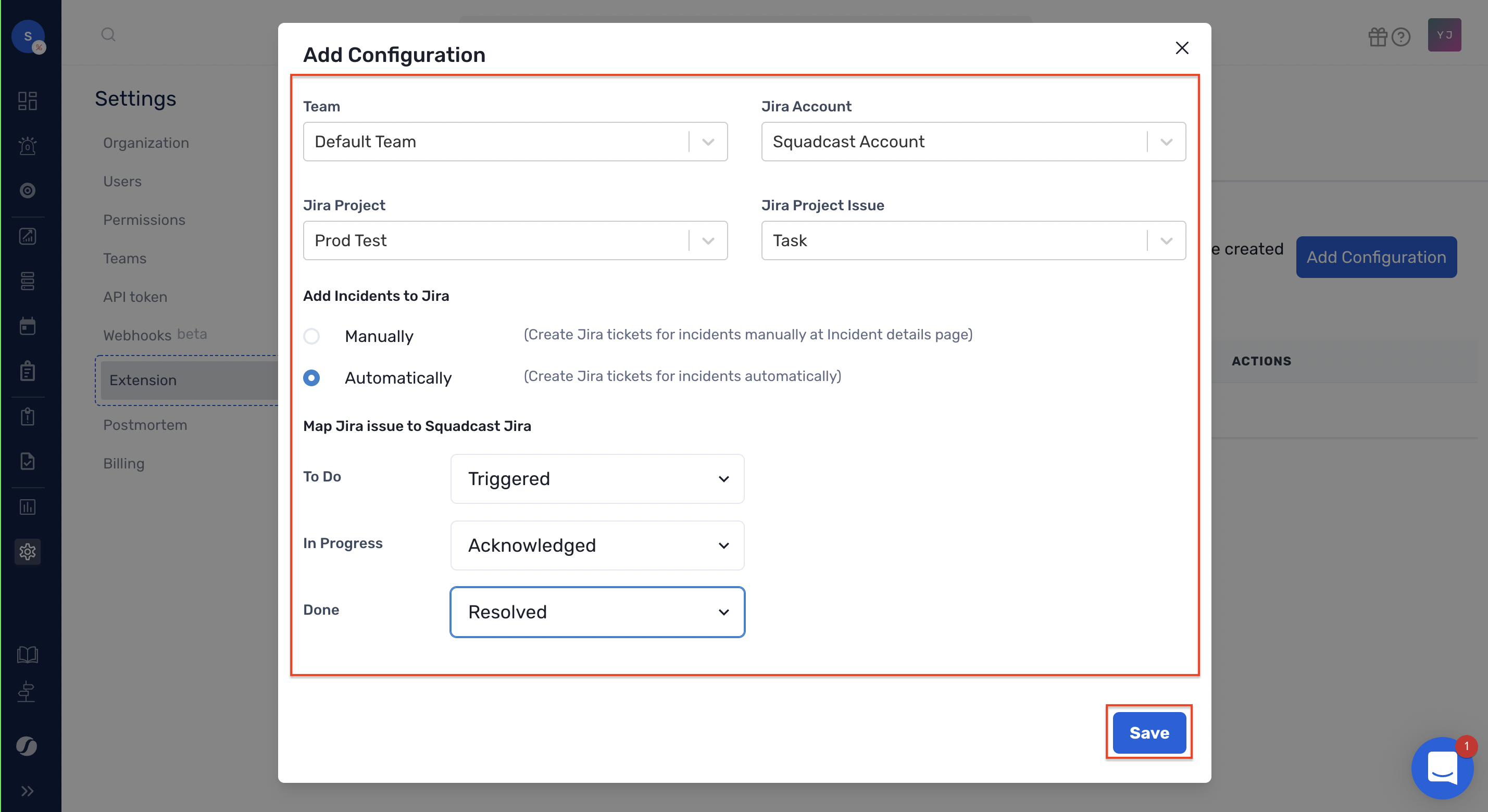
Task: Select the Schedules calendar icon
Action: 27,325
